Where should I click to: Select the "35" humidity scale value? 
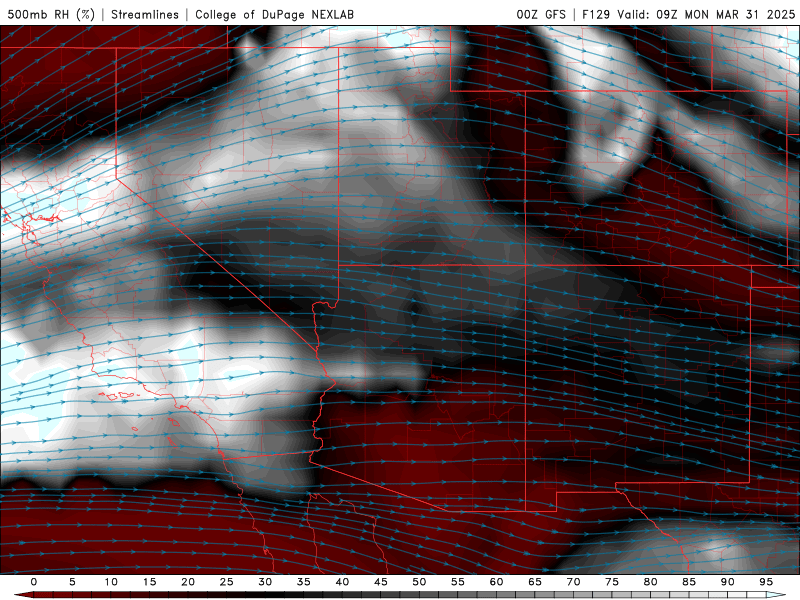(x=304, y=582)
